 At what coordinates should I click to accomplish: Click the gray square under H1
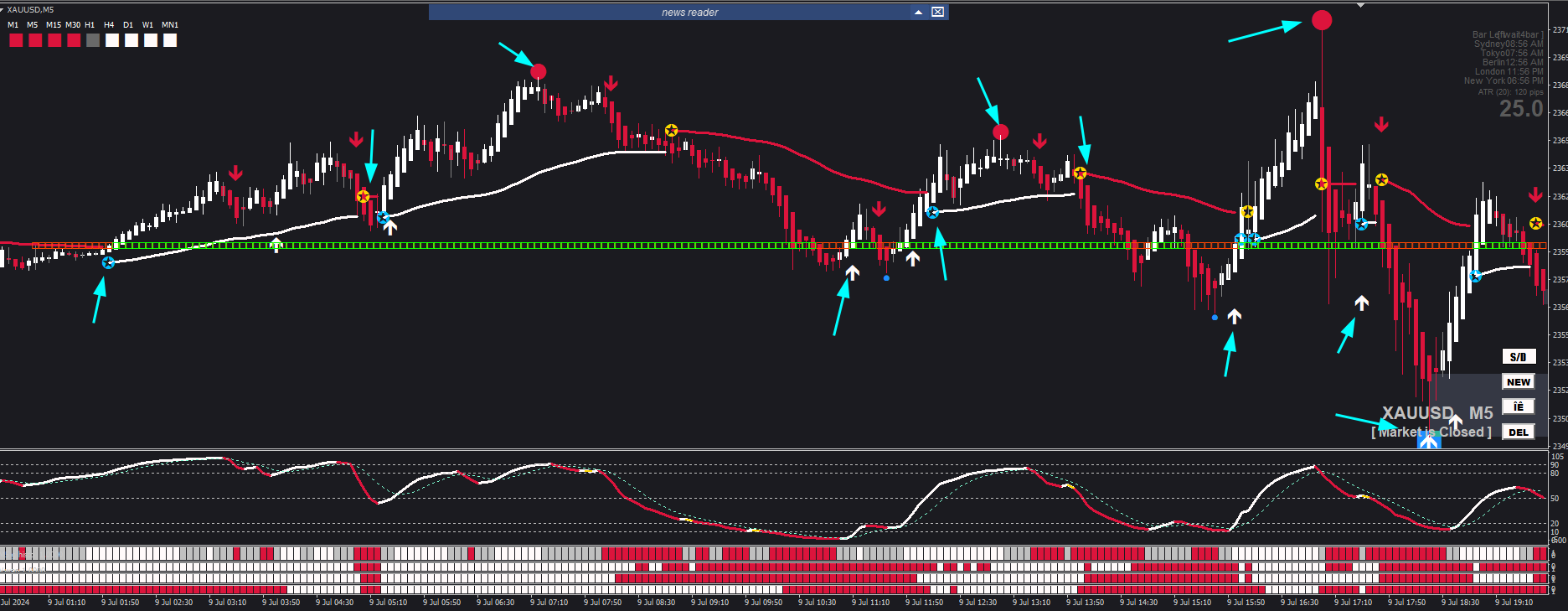(x=93, y=40)
